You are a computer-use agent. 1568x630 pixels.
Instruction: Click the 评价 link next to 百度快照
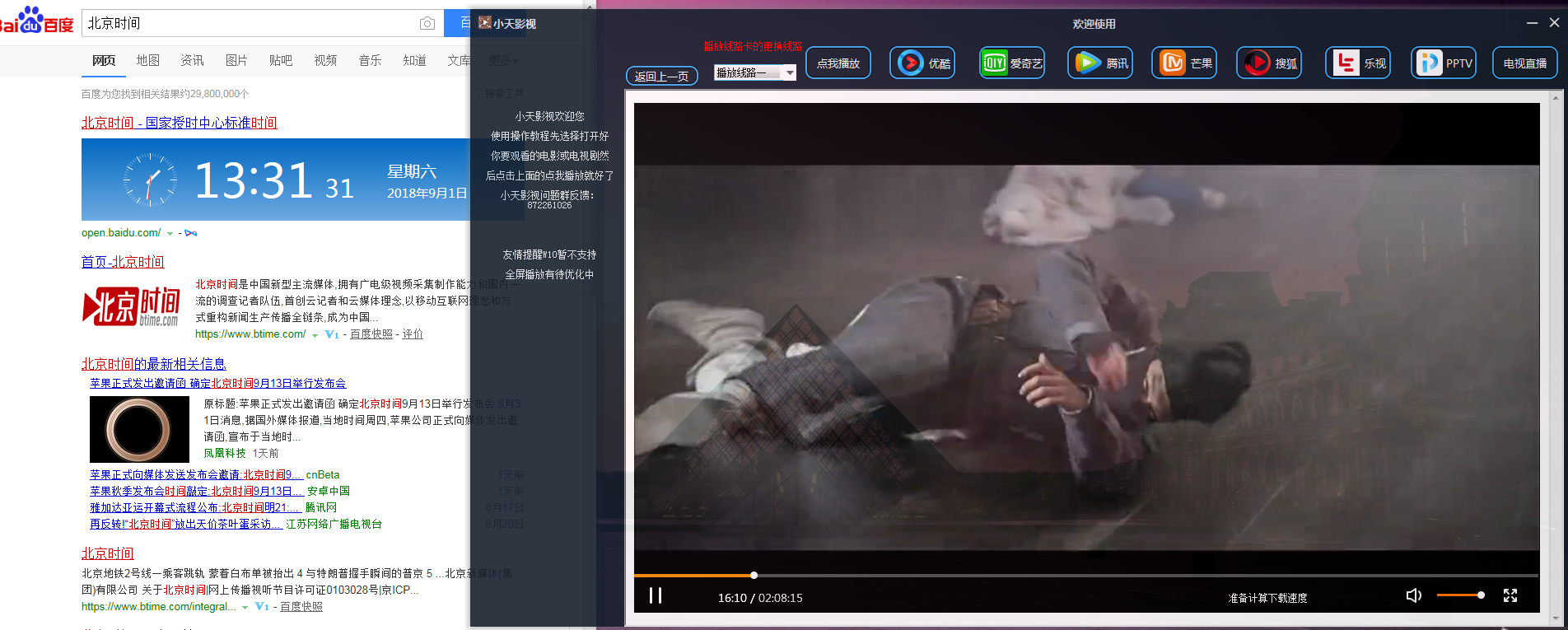tap(413, 334)
